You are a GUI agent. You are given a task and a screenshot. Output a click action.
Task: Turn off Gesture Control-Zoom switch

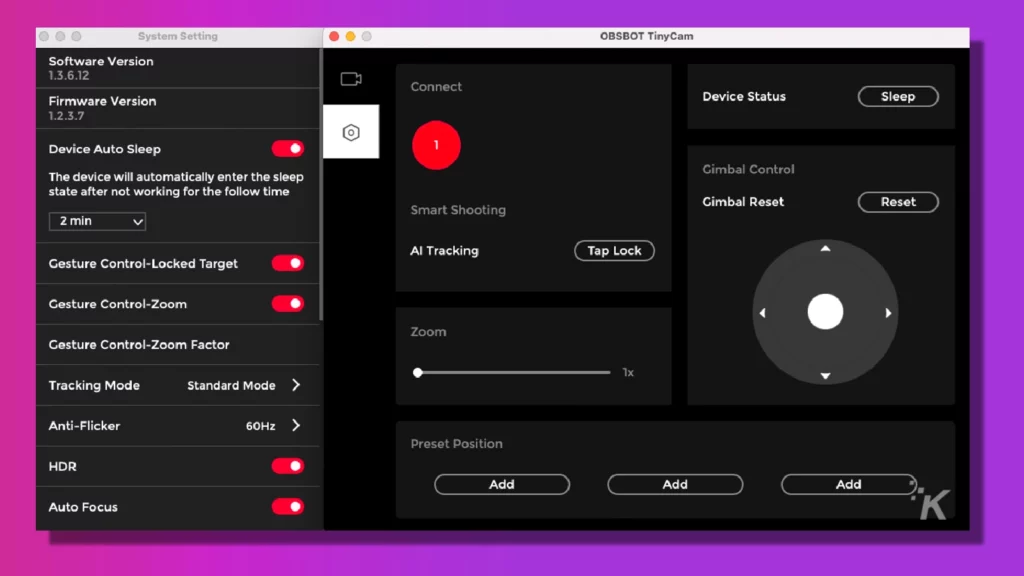(288, 304)
